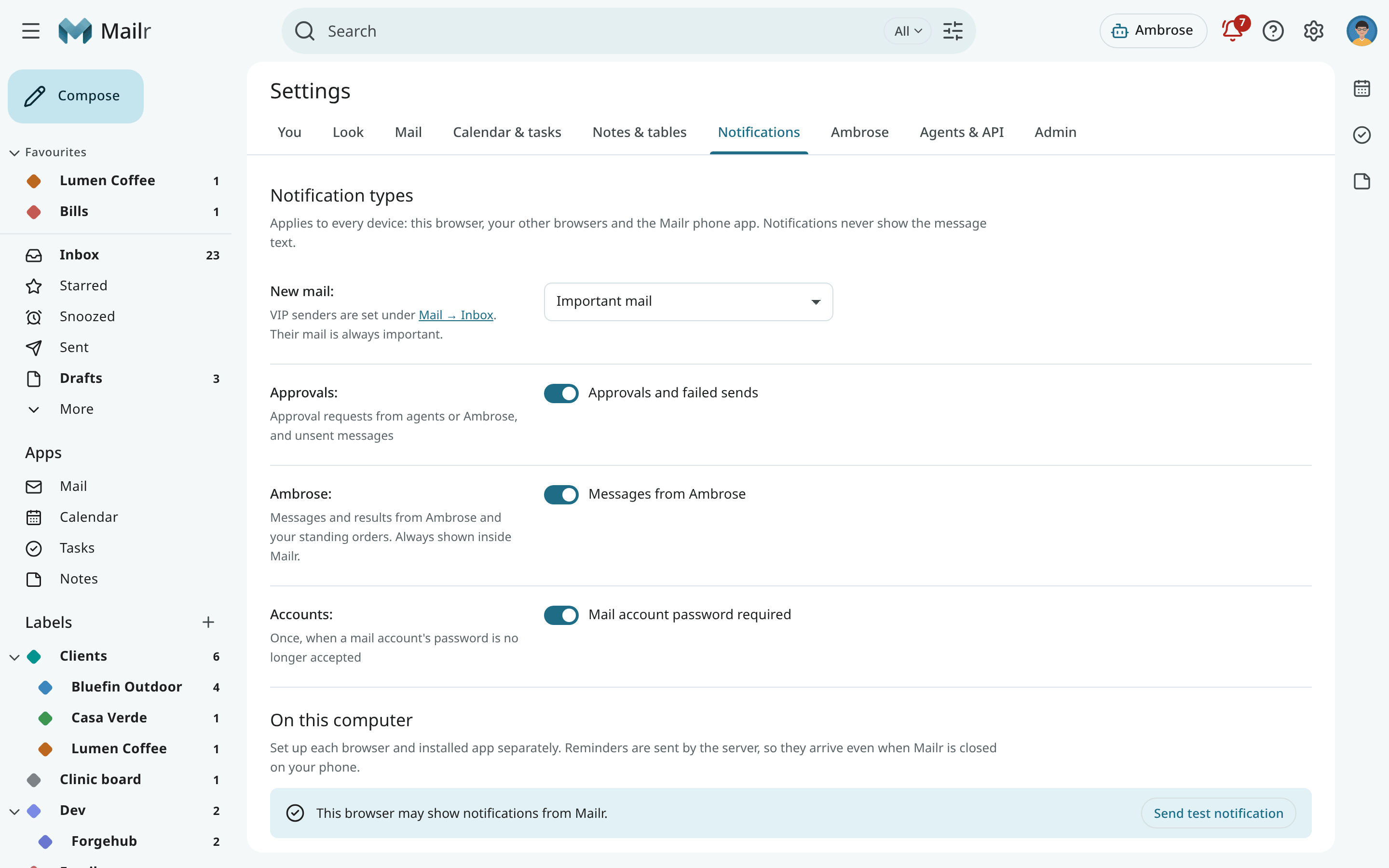Open the All search scope dropdown

(x=908, y=31)
